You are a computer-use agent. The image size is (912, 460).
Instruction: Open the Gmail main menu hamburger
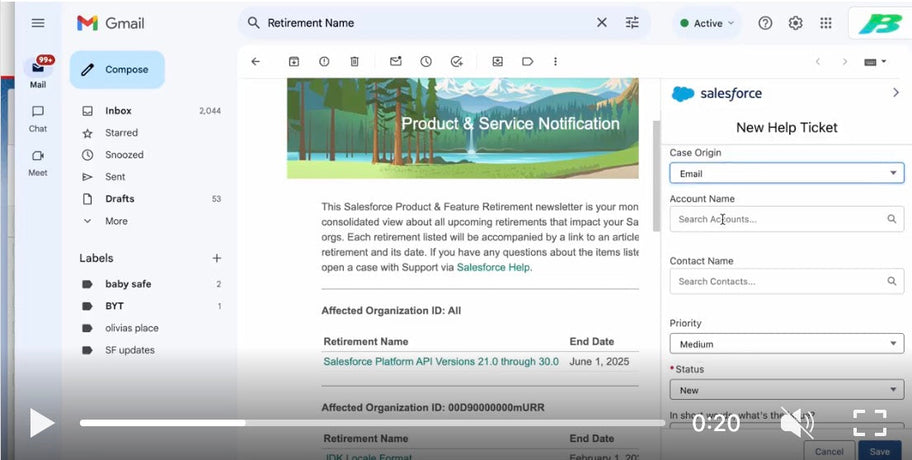(38, 23)
